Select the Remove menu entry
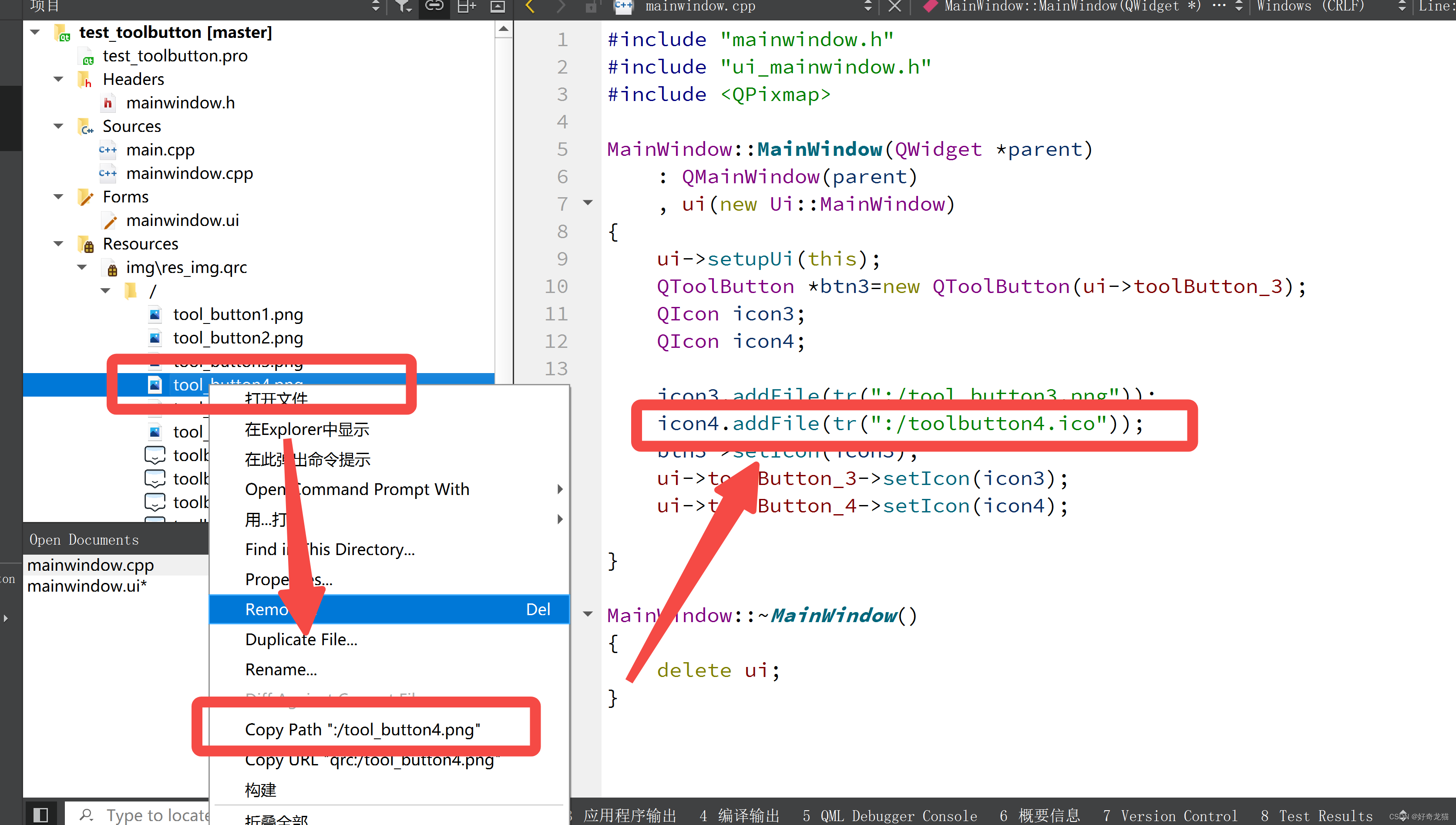The height and width of the screenshot is (825, 1456). pyautogui.click(x=389, y=609)
